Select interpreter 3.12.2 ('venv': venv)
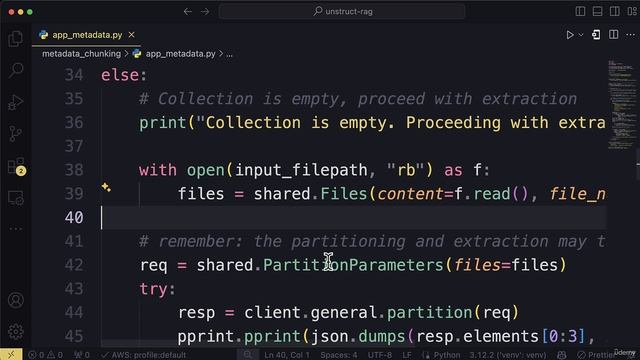Viewport: 640px width, 360px height. [x=507, y=355]
